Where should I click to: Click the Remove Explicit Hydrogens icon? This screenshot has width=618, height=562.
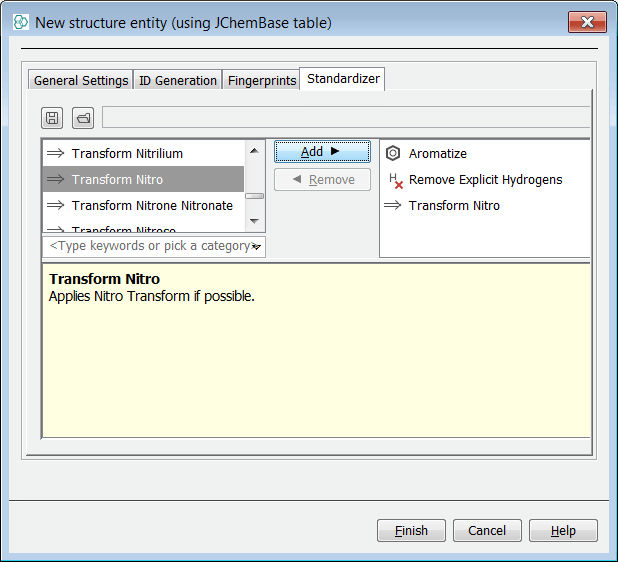pos(394,181)
